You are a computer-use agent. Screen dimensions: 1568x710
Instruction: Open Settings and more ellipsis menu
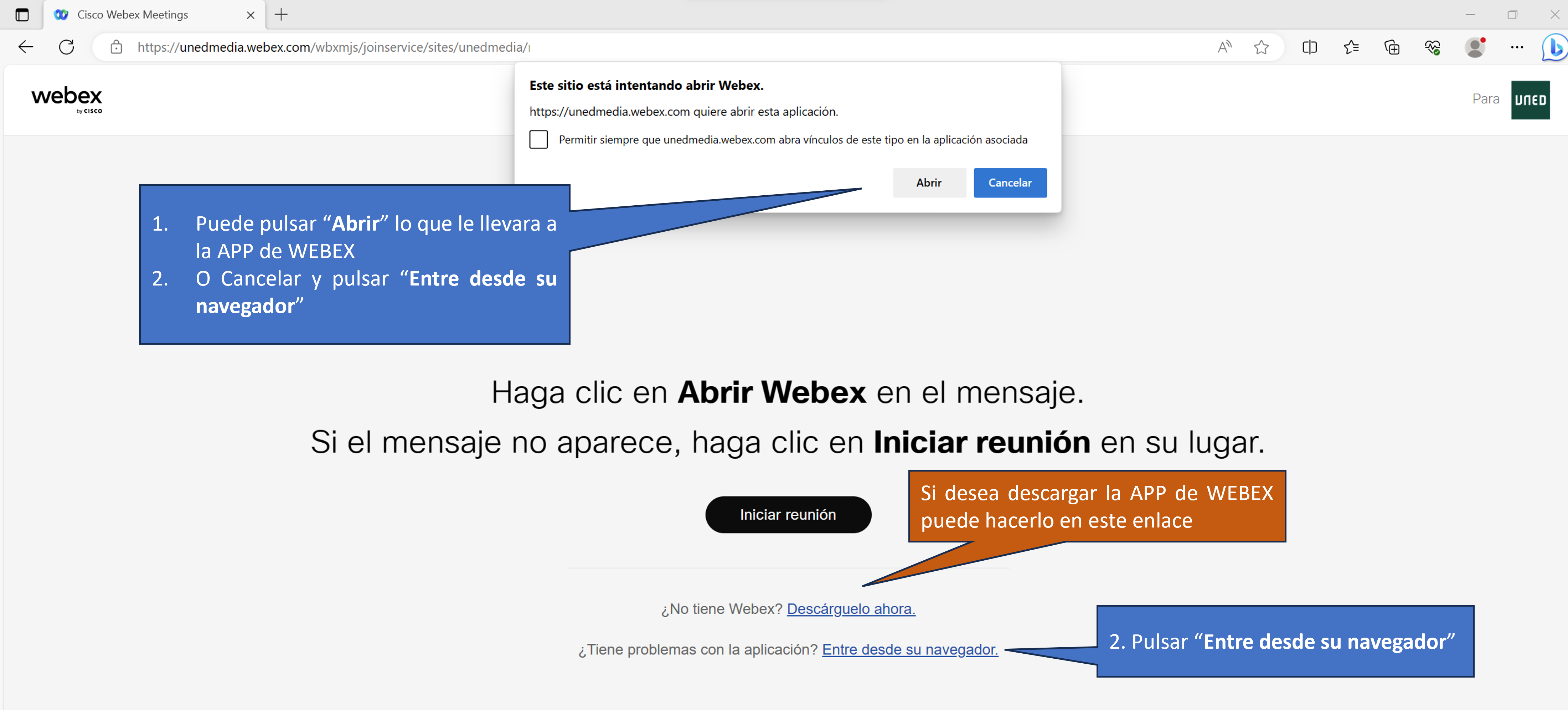point(1517,47)
